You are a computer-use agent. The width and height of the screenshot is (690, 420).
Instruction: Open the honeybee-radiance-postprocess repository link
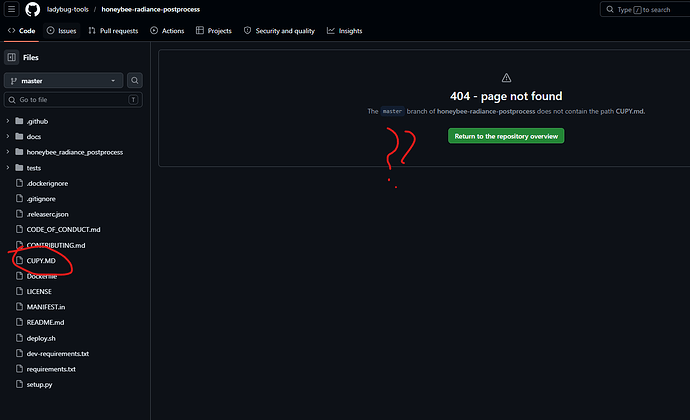[x=150, y=9]
